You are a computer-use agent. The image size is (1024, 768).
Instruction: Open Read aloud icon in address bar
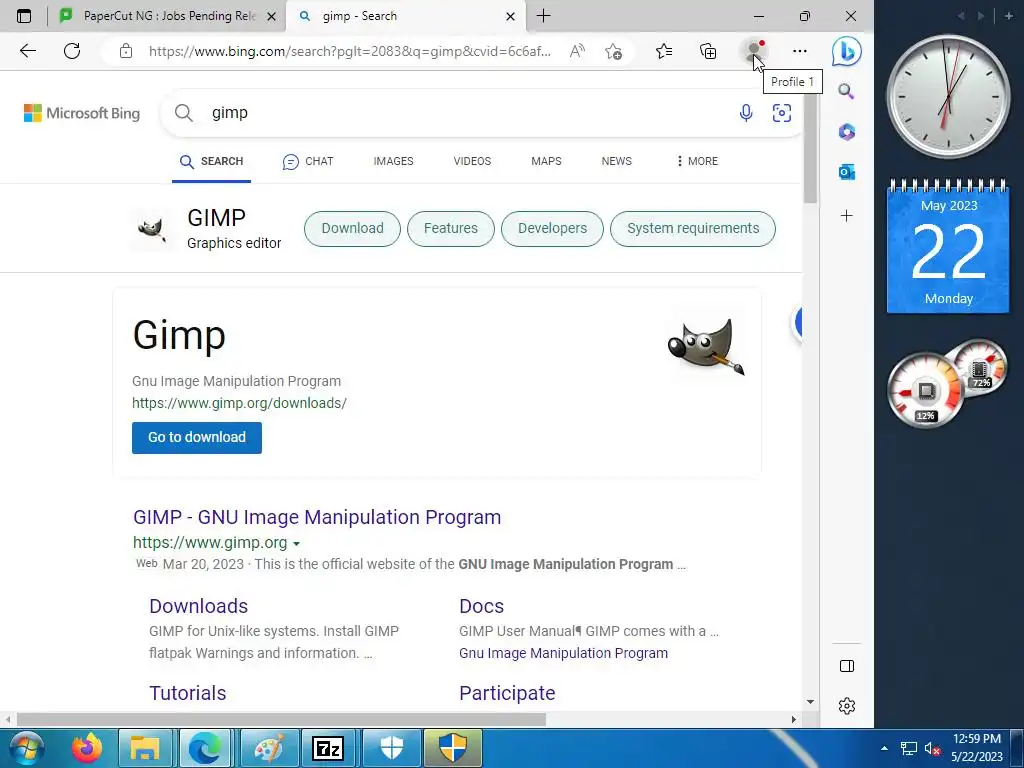577,51
